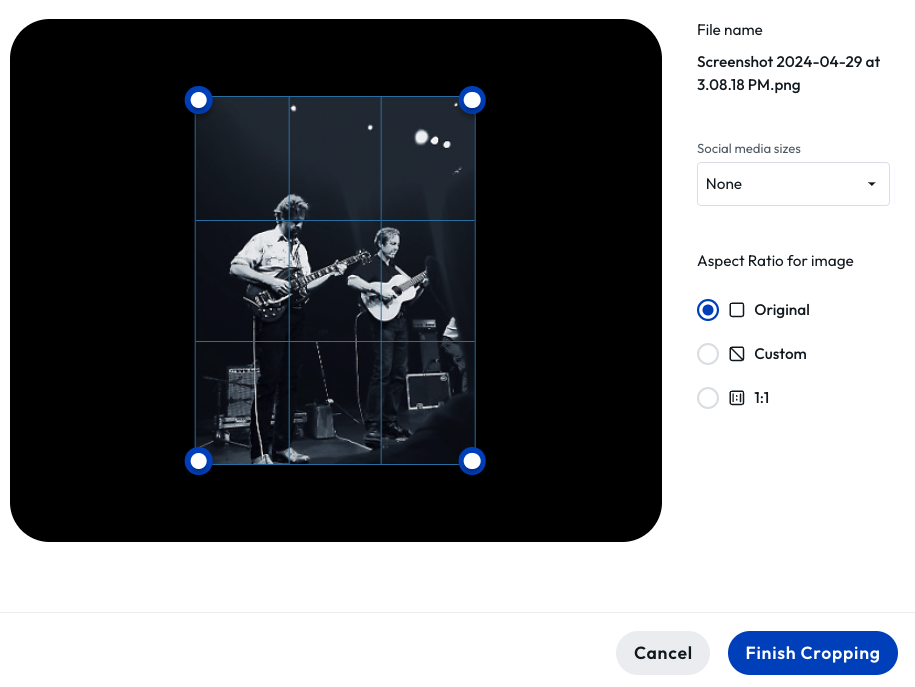
Task: Click the top-right crop handle
Action: (472, 100)
